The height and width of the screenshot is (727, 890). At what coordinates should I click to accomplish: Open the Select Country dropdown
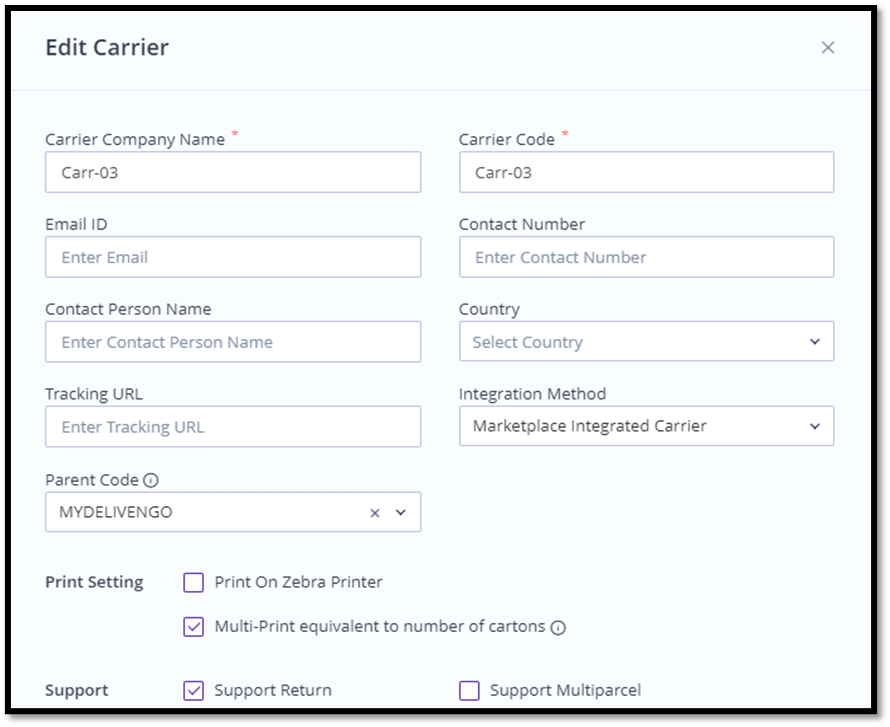(646, 342)
